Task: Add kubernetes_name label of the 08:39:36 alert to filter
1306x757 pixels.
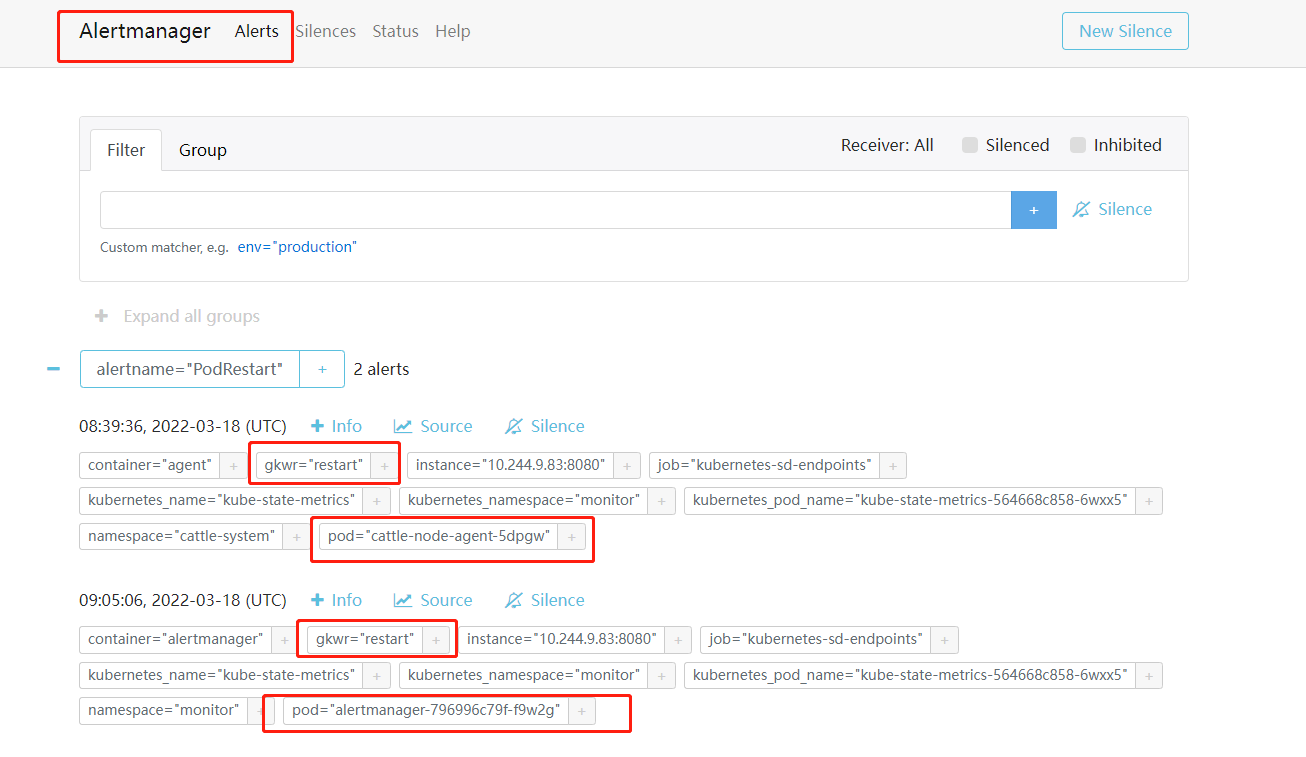Action: [x=376, y=501]
